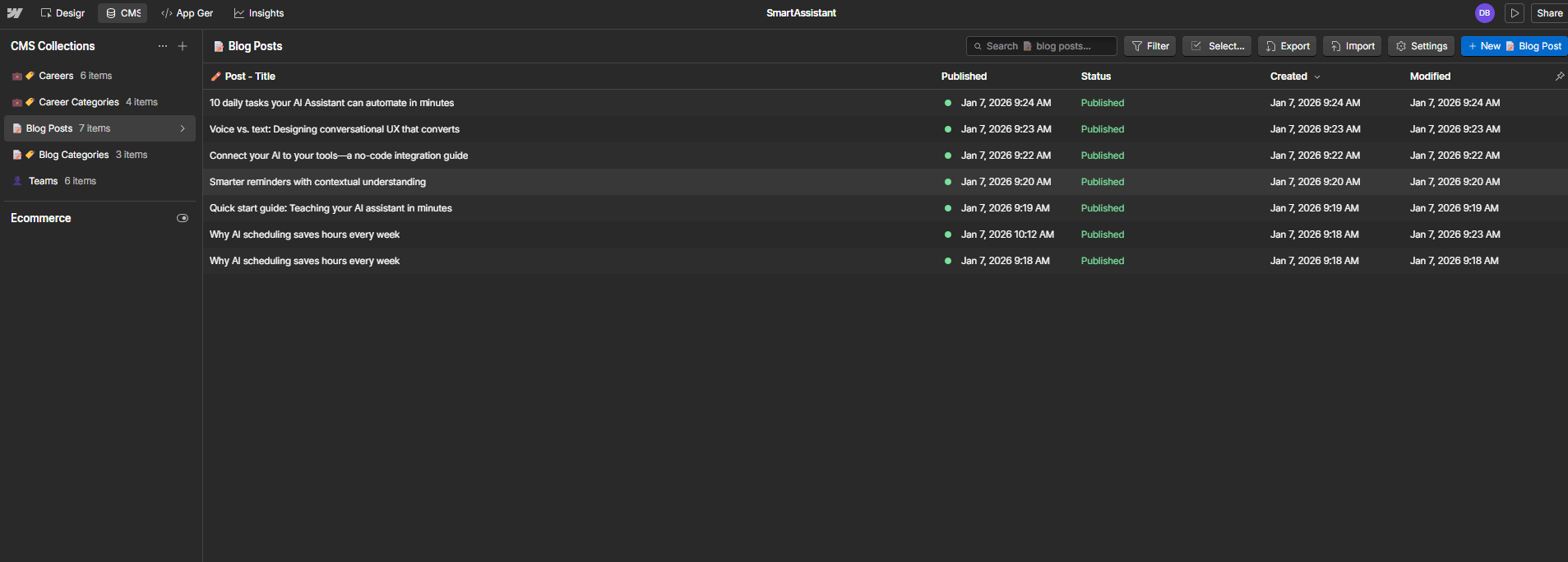Viewport: 1568px width, 562px height.
Task: Open '10 daily tasks your AI Assistant' post
Action: tap(331, 103)
